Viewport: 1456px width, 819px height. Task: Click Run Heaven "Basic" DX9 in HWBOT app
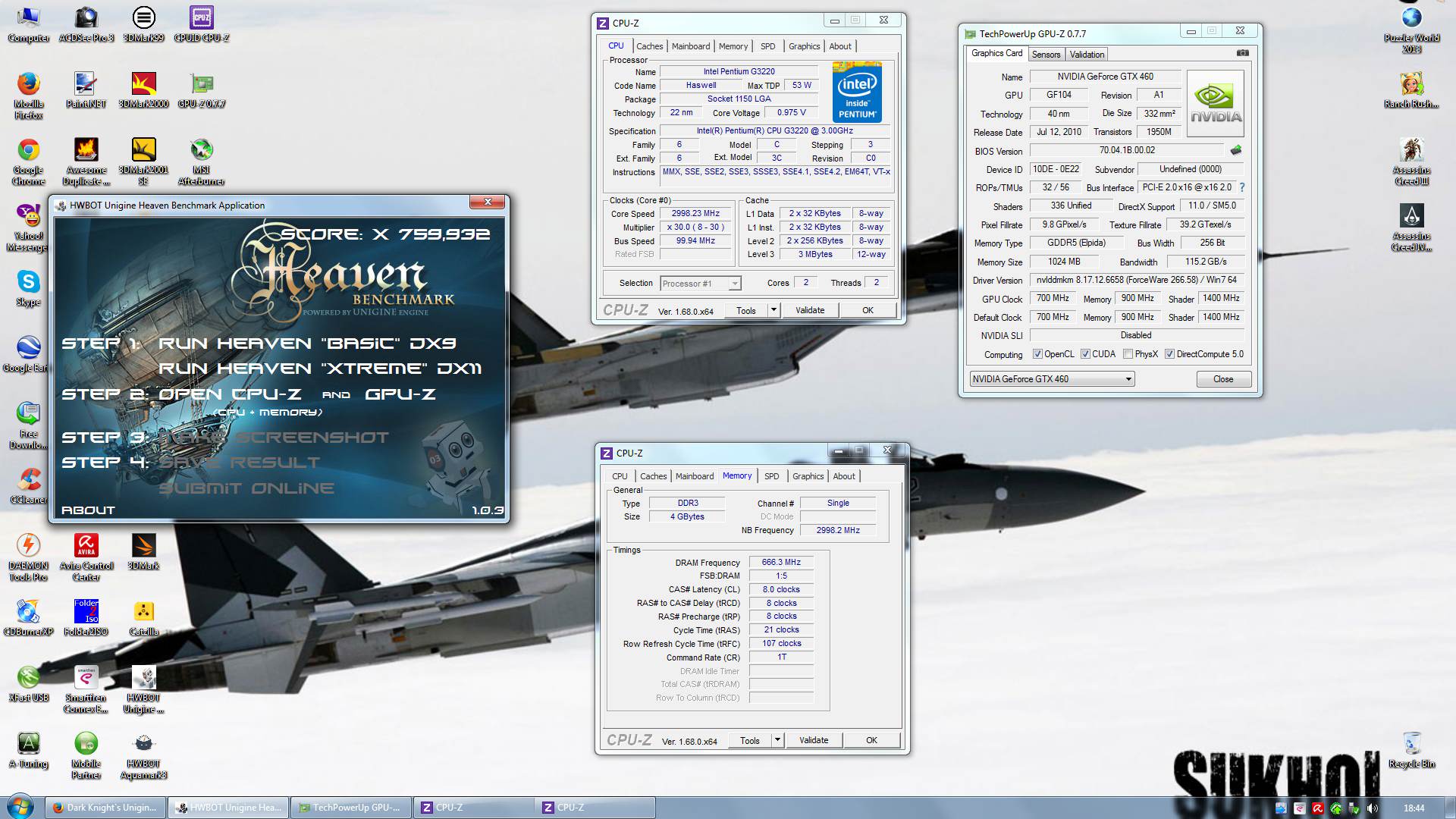pos(306,344)
